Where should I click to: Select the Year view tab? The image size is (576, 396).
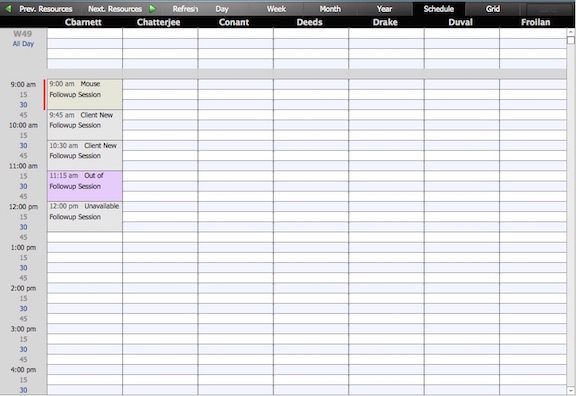[384, 9]
